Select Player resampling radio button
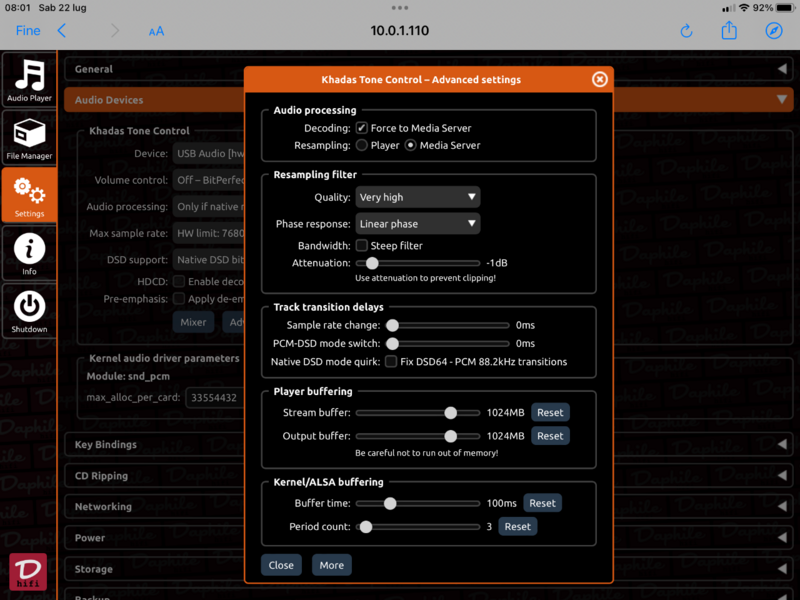 pos(362,145)
